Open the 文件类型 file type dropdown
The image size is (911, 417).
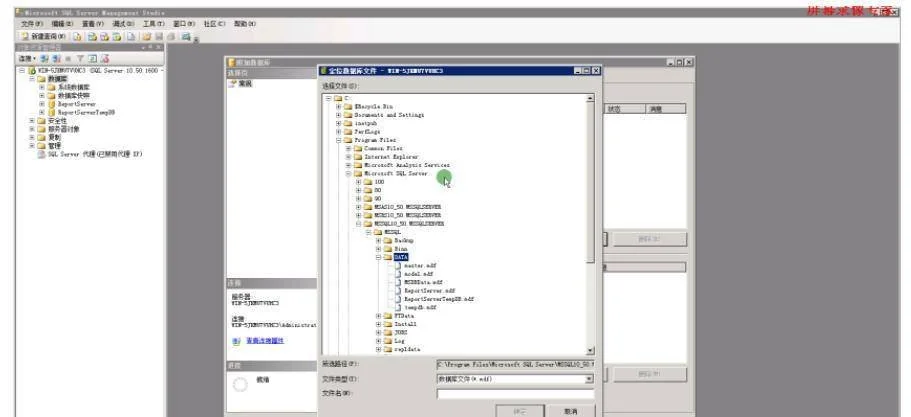[589, 379]
